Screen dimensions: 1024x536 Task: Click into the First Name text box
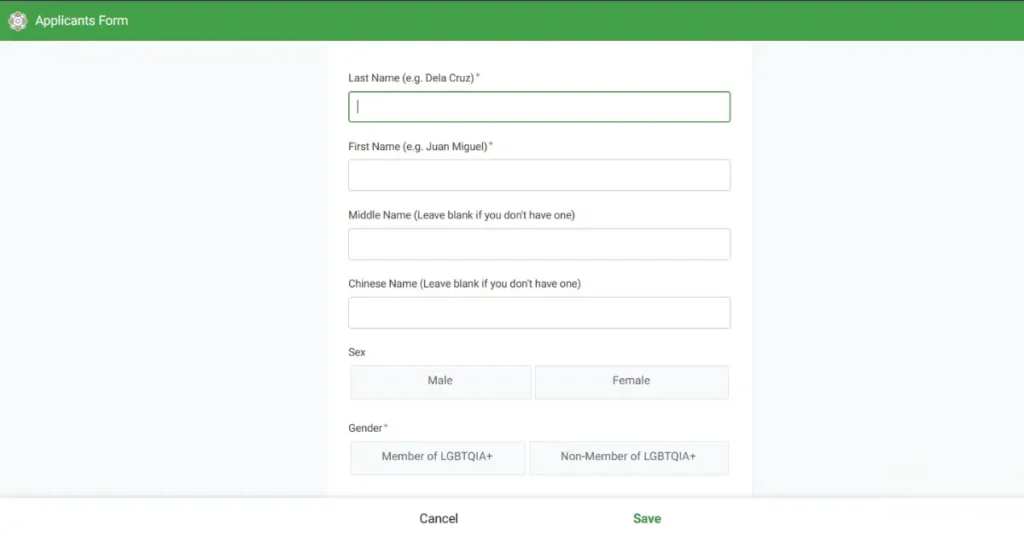(x=539, y=175)
